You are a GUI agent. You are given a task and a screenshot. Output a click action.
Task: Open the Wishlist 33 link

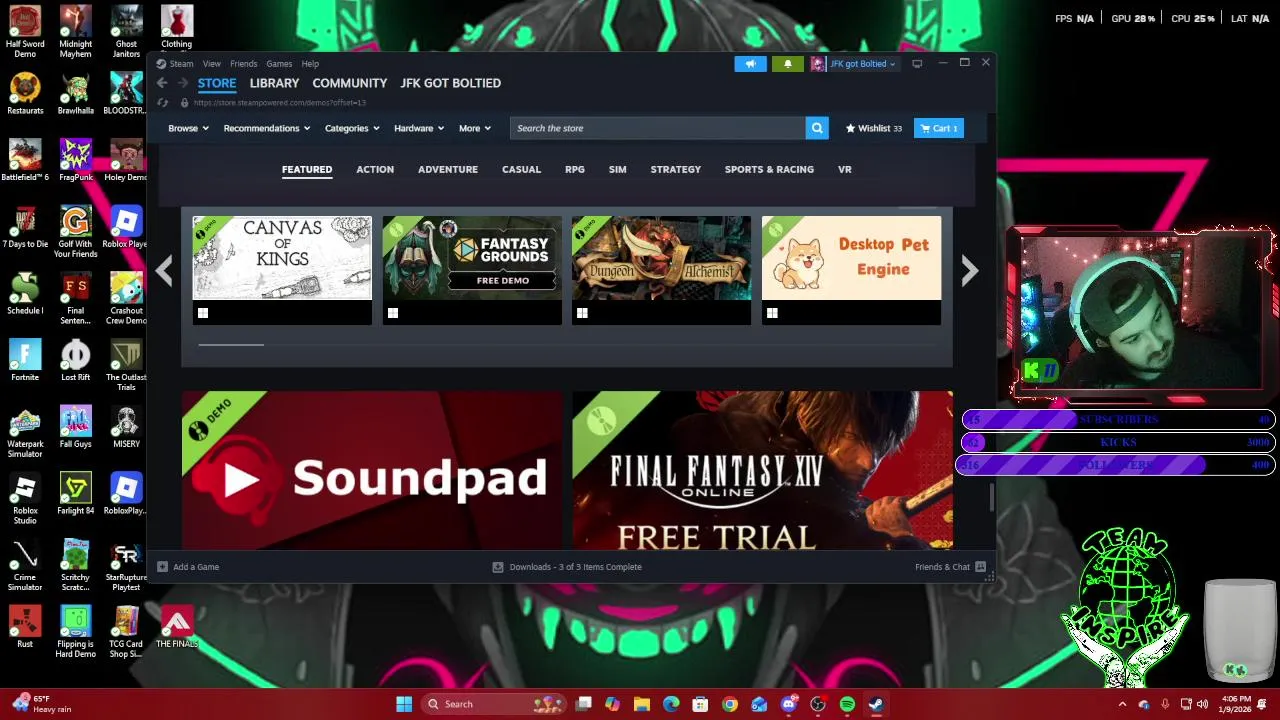click(x=874, y=128)
